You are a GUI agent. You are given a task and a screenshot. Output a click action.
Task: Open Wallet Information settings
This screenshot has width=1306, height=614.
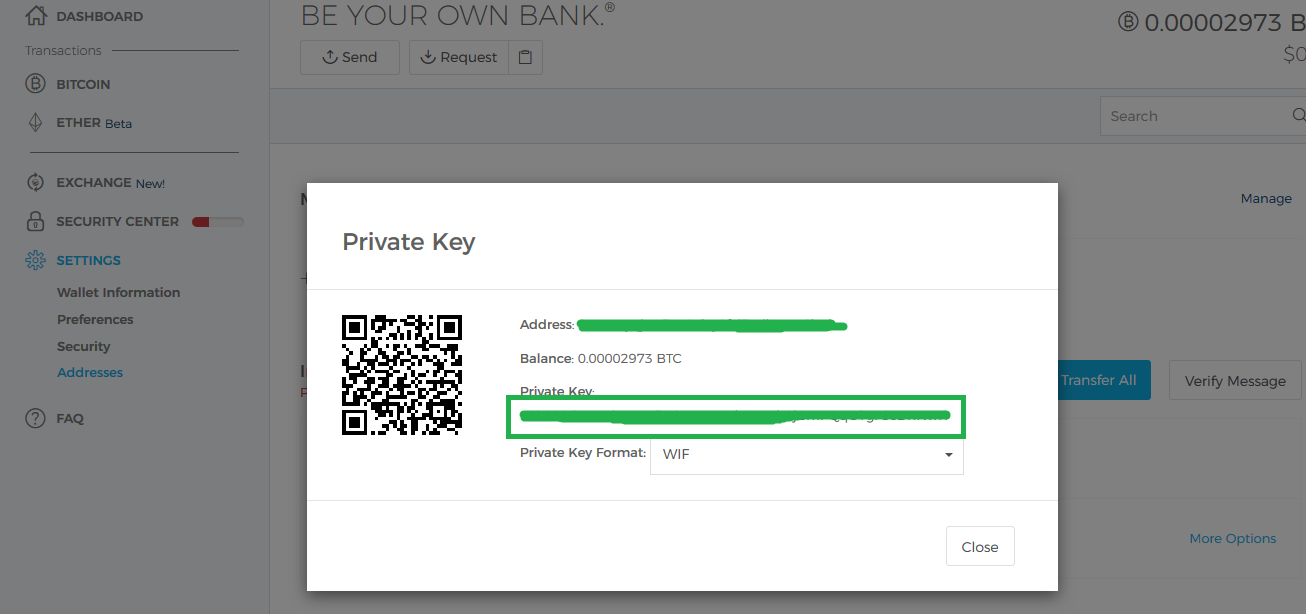[118, 292]
